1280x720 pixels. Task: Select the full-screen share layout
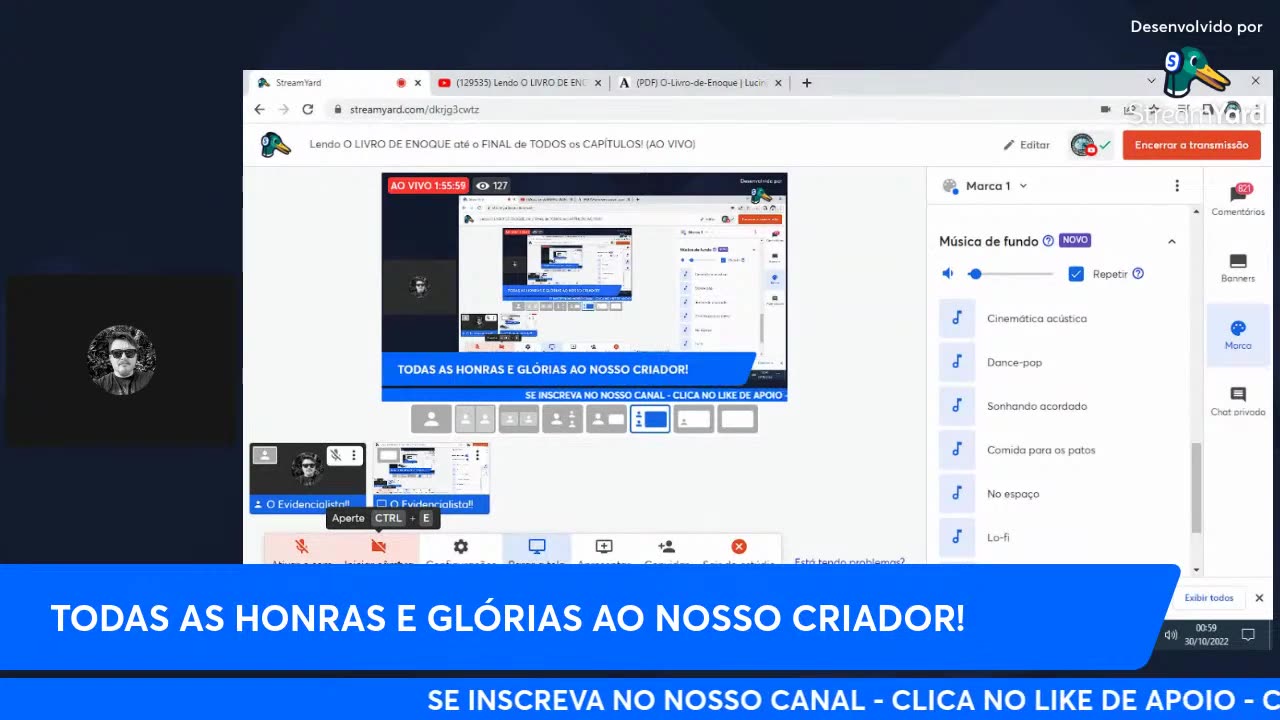[738, 420]
